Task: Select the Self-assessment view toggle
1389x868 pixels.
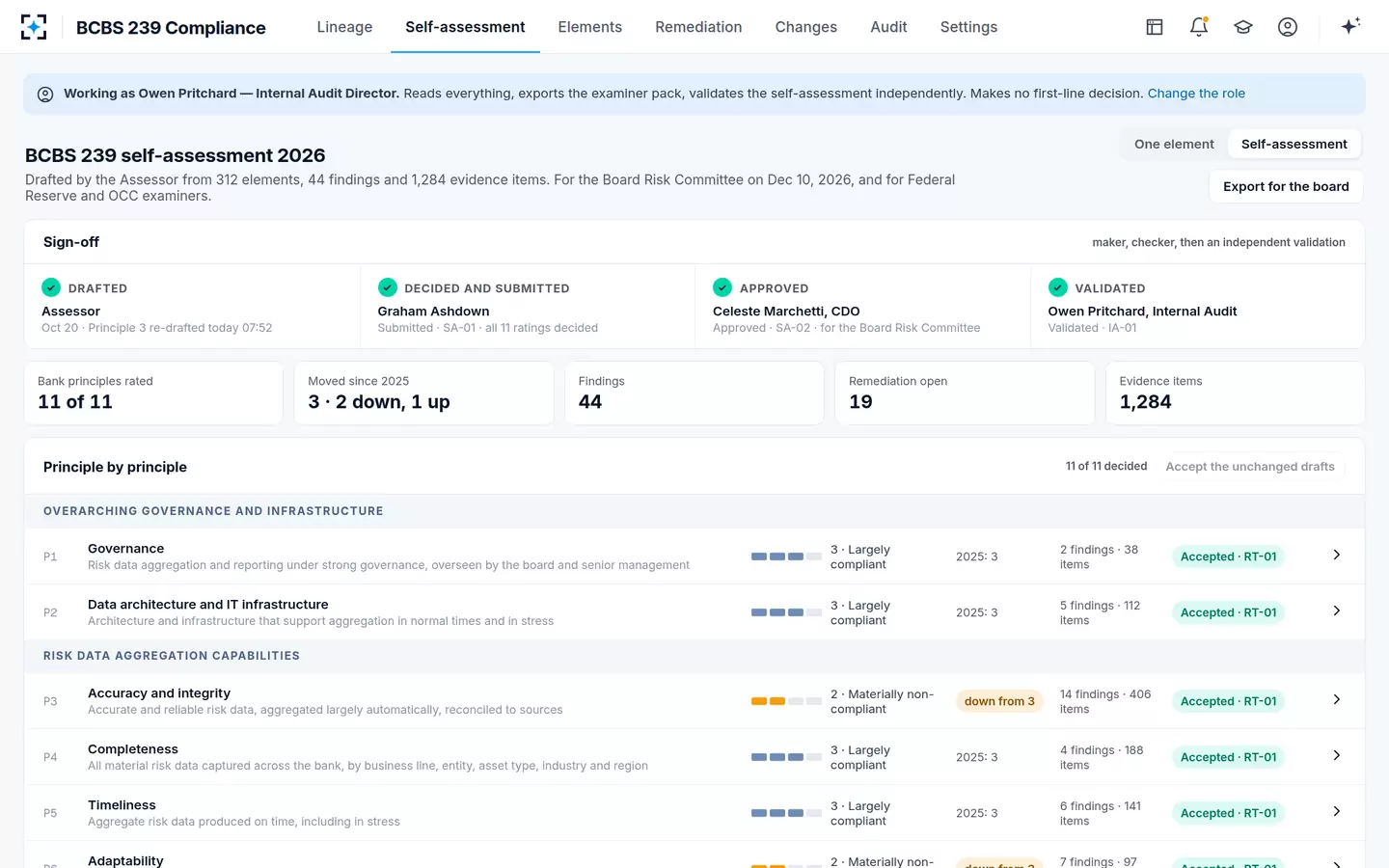Action: click(x=1294, y=144)
